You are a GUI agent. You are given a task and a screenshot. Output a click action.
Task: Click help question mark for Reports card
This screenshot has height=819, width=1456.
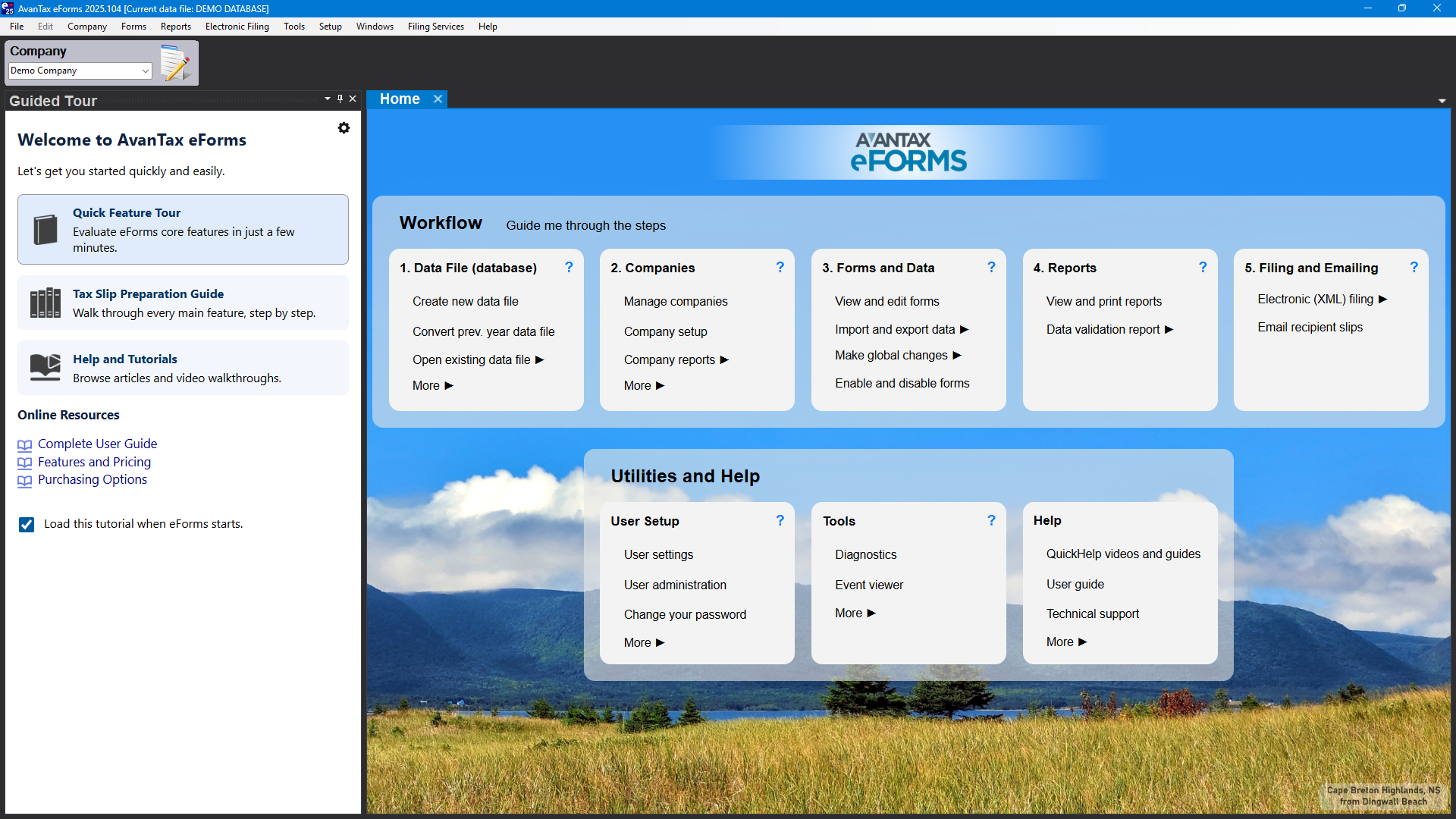1203,267
